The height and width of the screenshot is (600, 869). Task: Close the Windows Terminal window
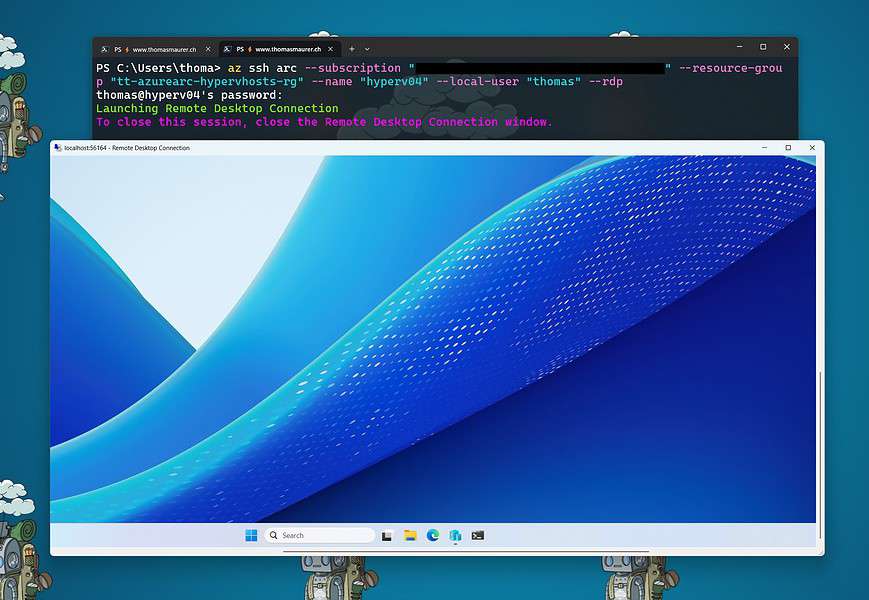click(x=786, y=47)
